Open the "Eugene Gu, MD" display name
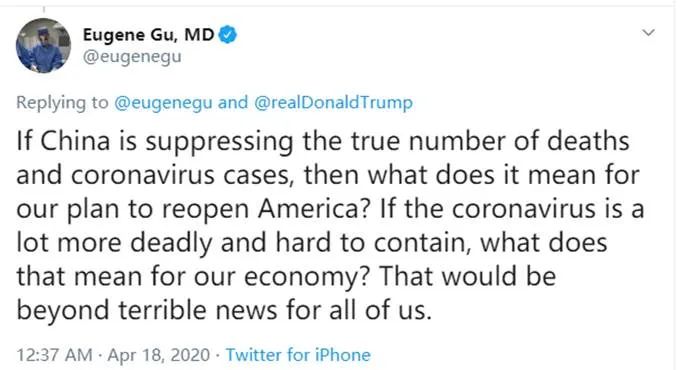The image size is (692, 370). [x=148, y=34]
